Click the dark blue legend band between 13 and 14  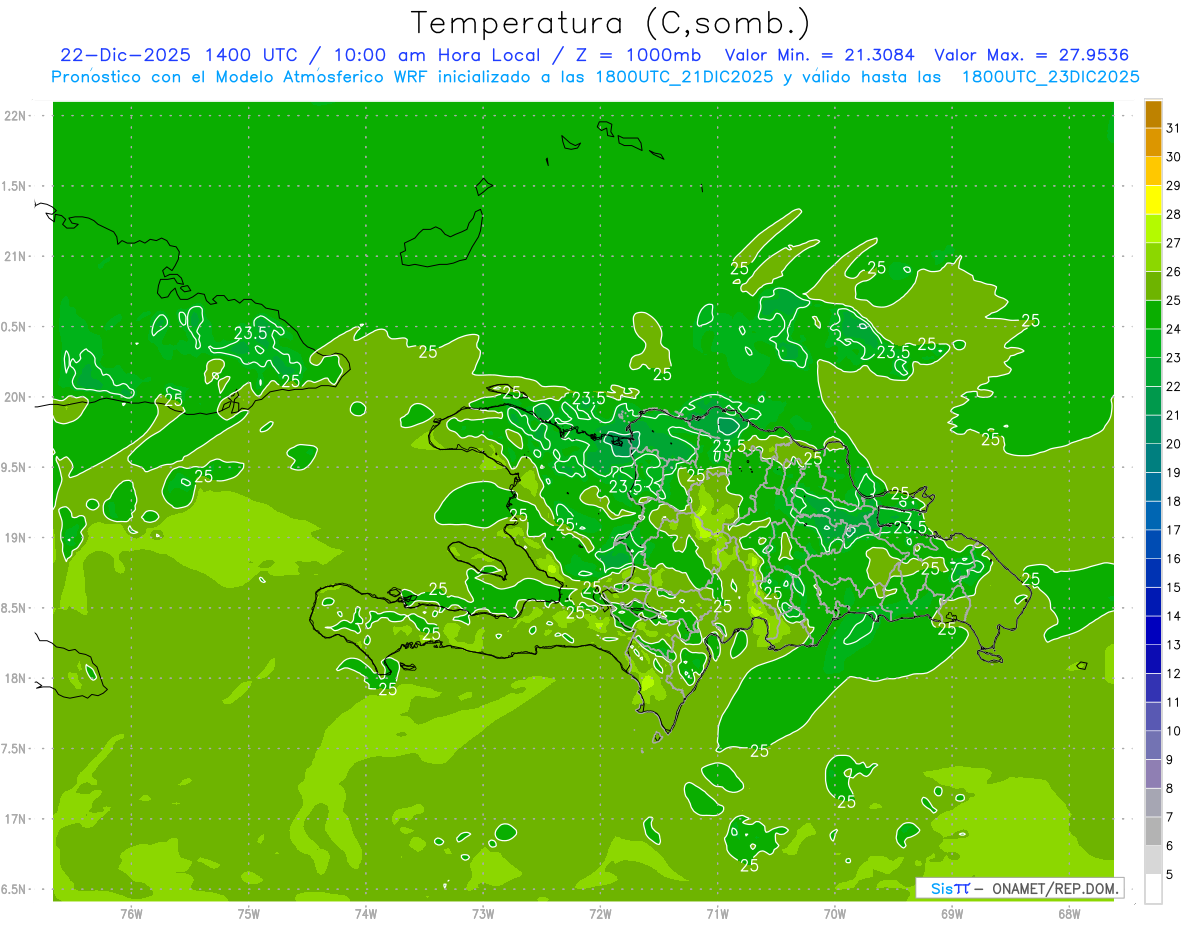1153,631
